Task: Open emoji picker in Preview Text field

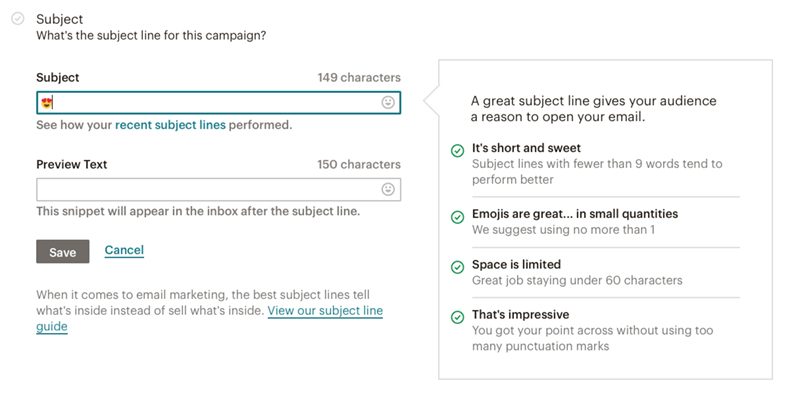Action: point(388,189)
